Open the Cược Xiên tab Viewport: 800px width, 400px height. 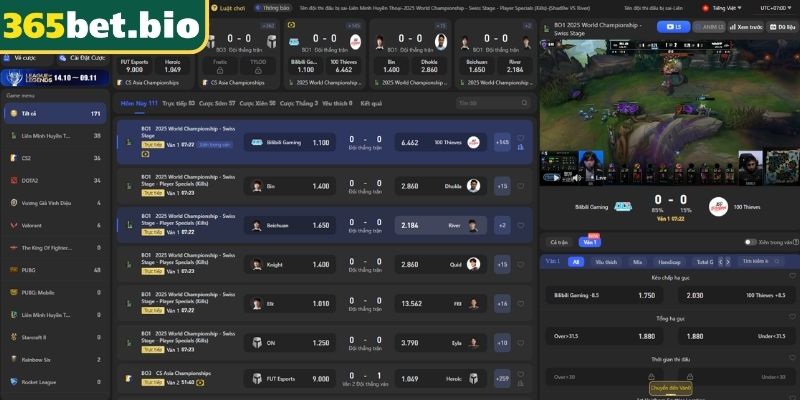[x=258, y=103]
